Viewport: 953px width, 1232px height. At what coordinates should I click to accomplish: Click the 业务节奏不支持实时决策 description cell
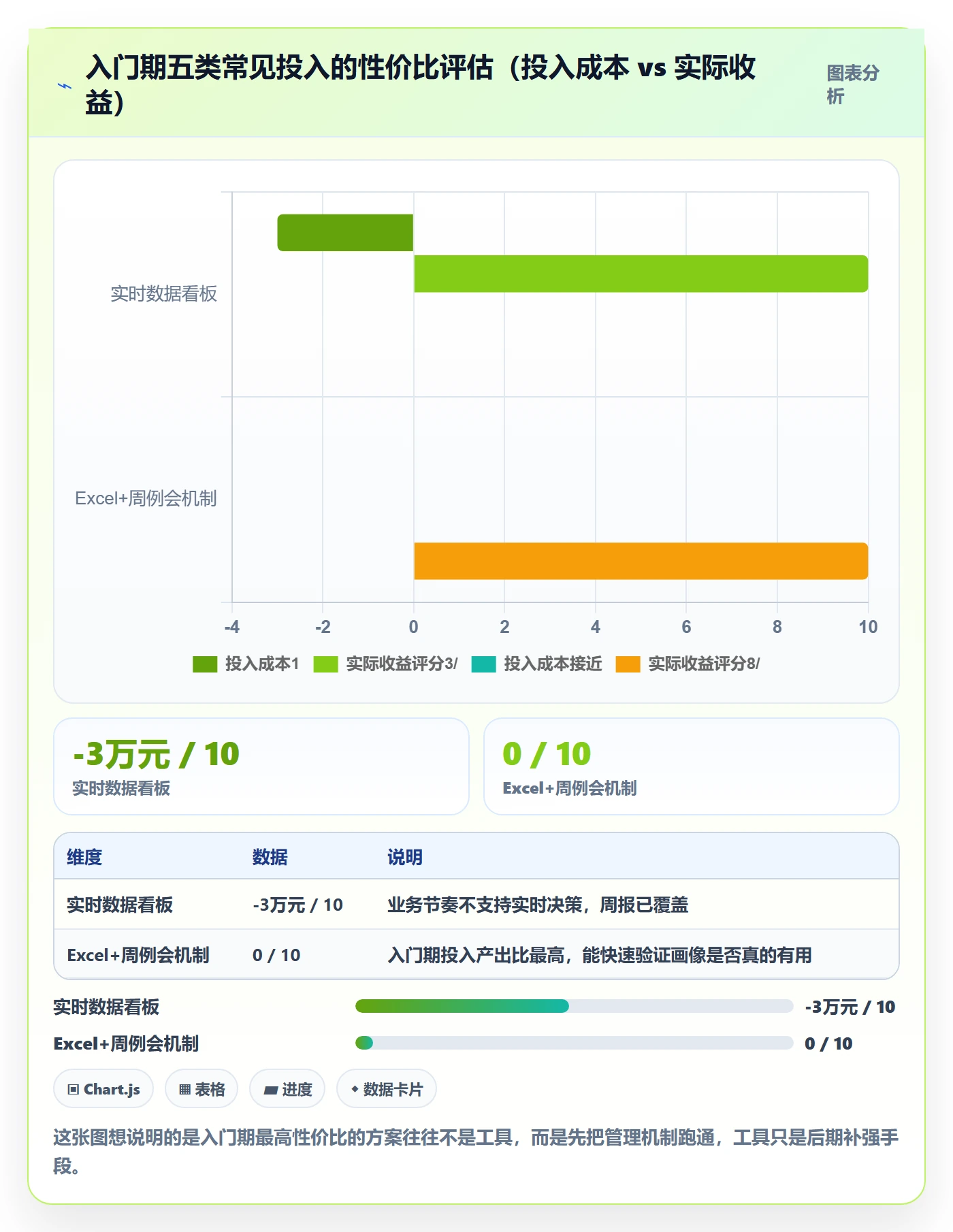pos(538,905)
